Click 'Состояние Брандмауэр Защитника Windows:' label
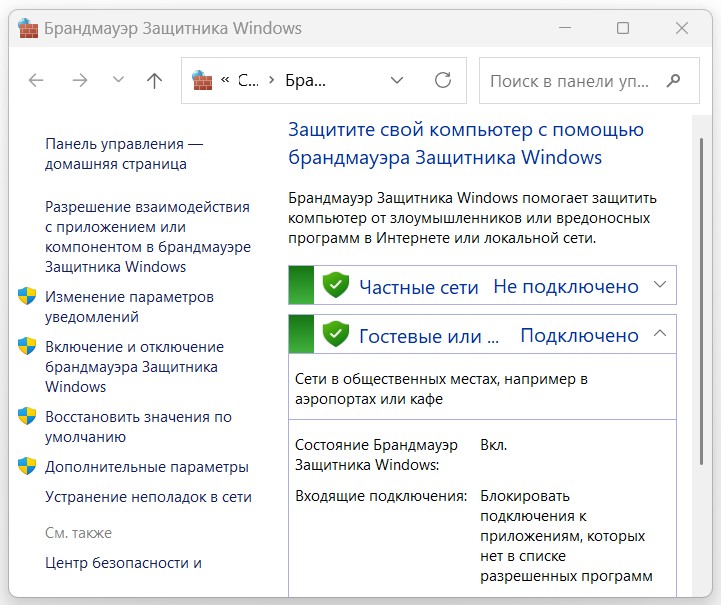This screenshot has width=721, height=605. pos(376,455)
